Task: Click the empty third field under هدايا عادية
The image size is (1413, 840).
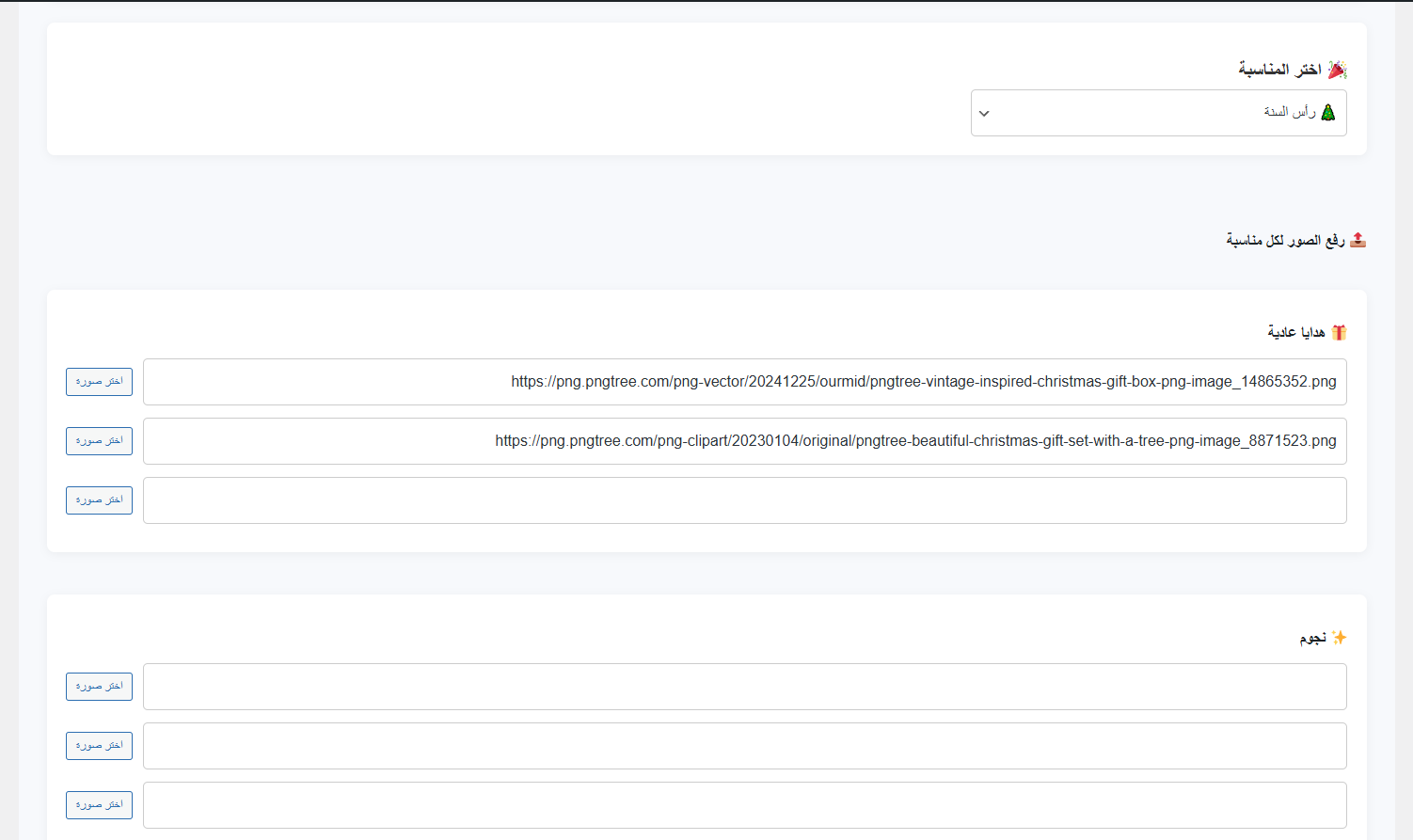Action: click(744, 500)
